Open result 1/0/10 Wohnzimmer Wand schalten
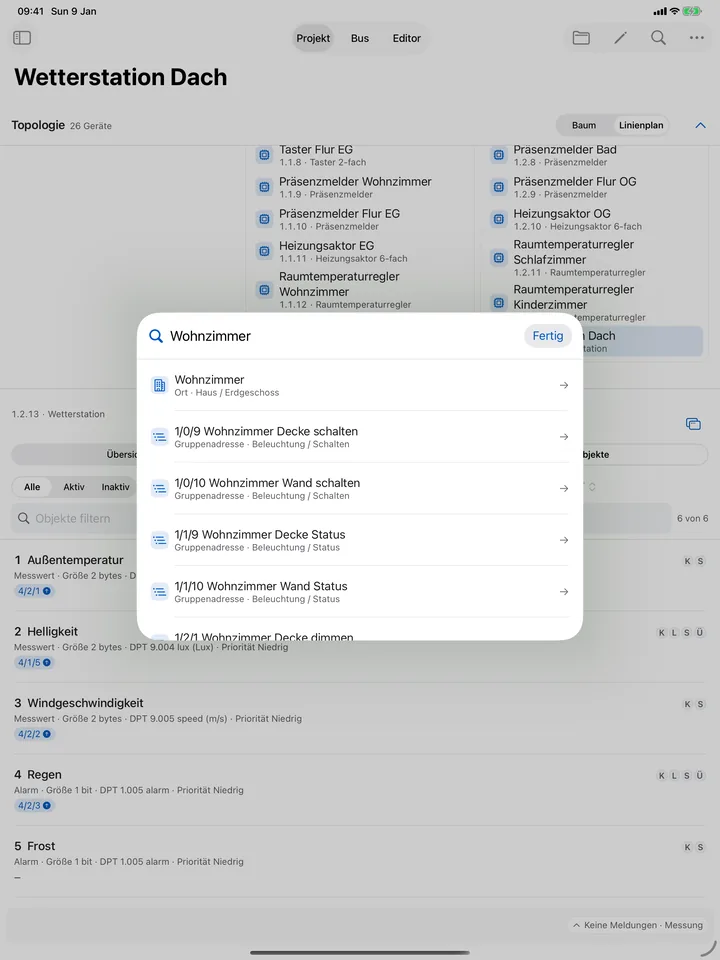Viewport: 720px width, 960px height. tap(360, 488)
